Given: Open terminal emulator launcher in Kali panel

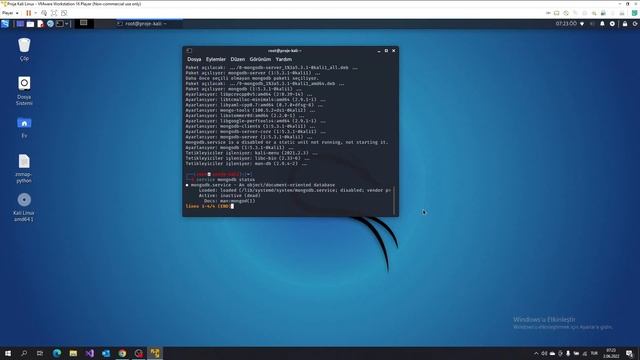Looking at the screenshot, I should coord(60,24).
